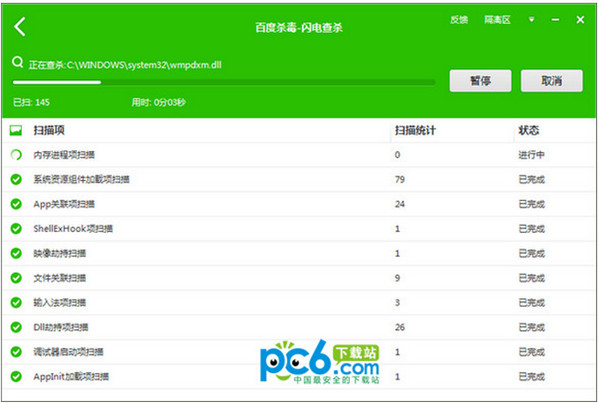
Task: Click the scan progress bar
Action: click(x=224, y=82)
